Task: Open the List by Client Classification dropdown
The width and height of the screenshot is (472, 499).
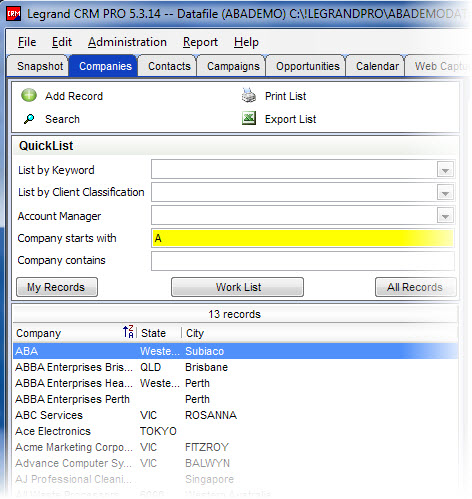Action: [445, 193]
